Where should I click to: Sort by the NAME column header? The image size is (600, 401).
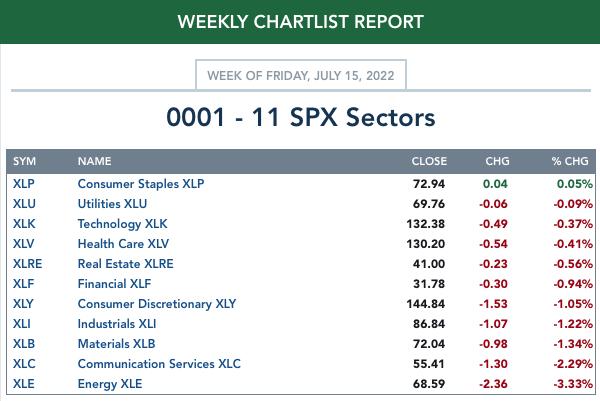[94, 161]
